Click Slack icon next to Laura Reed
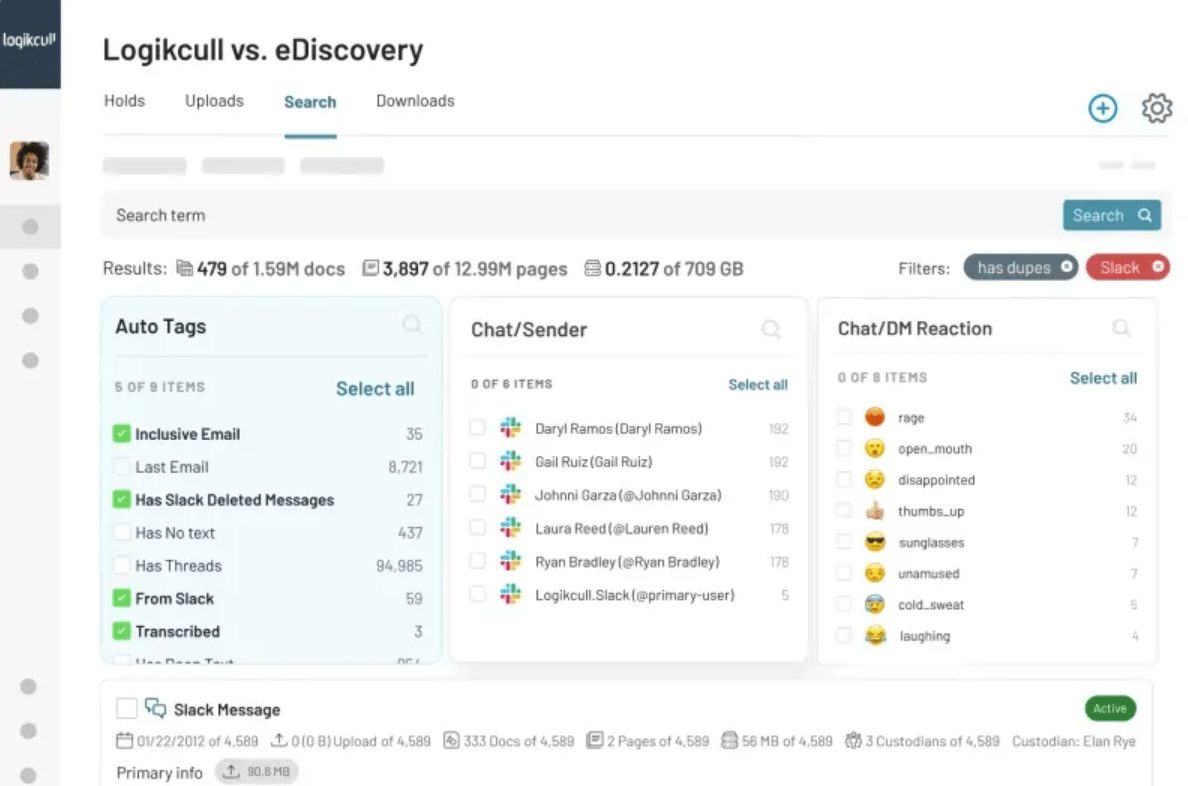 click(511, 528)
